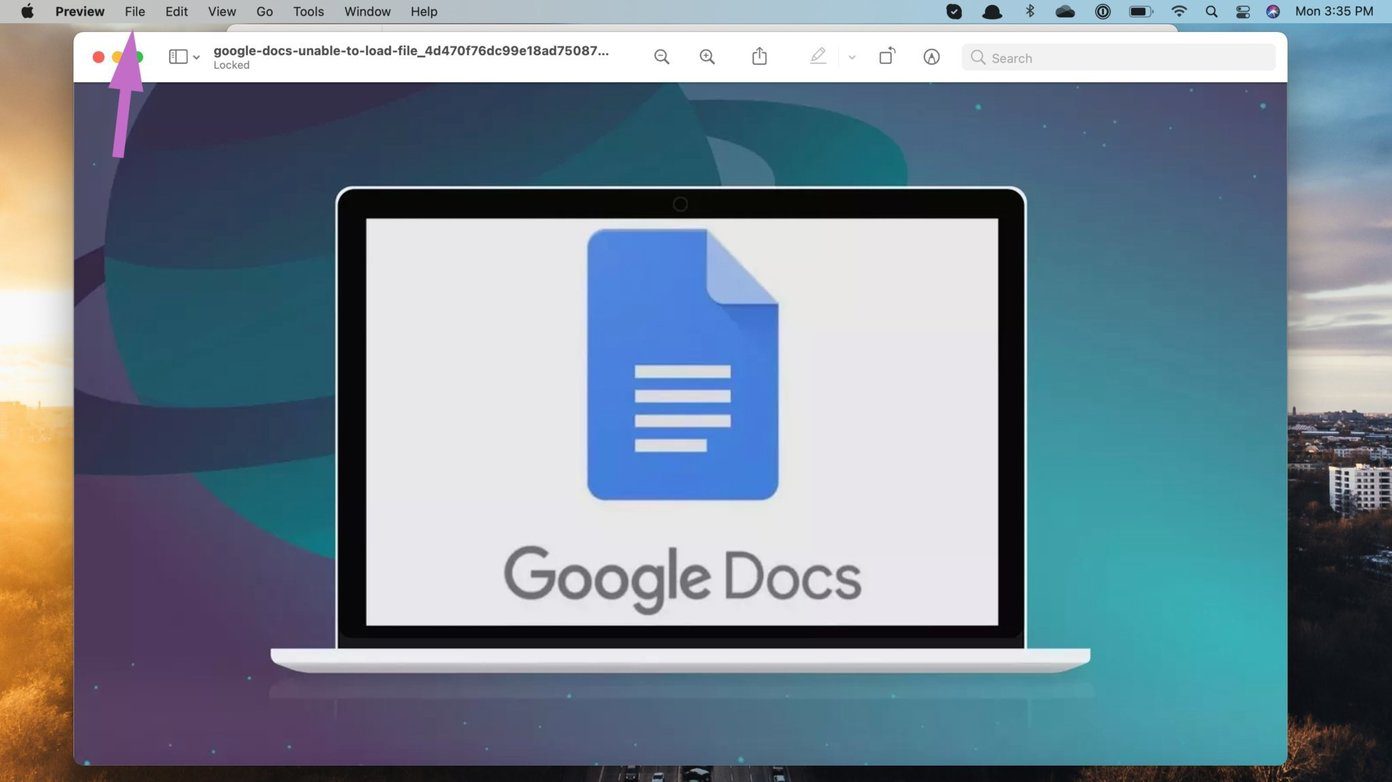Toggle the sidebar view button
Viewport: 1392px width, 782px height.
click(x=178, y=57)
